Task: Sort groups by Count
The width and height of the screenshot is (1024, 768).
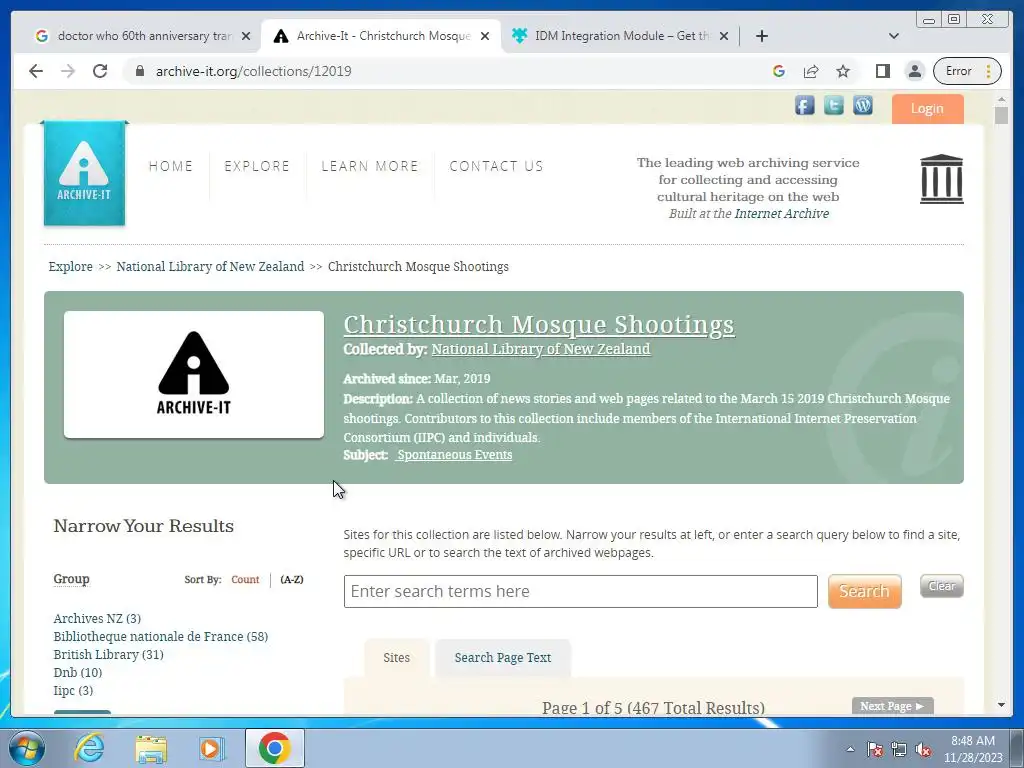Action: [x=245, y=579]
